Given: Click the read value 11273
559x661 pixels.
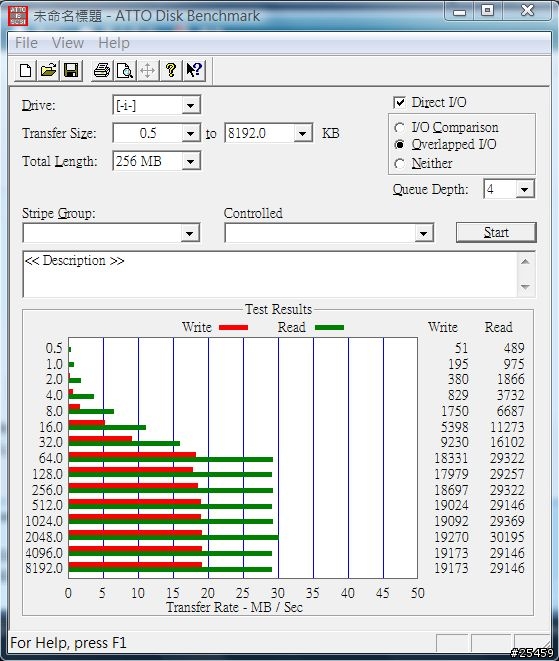Looking at the screenshot, I should click(x=507, y=427).
